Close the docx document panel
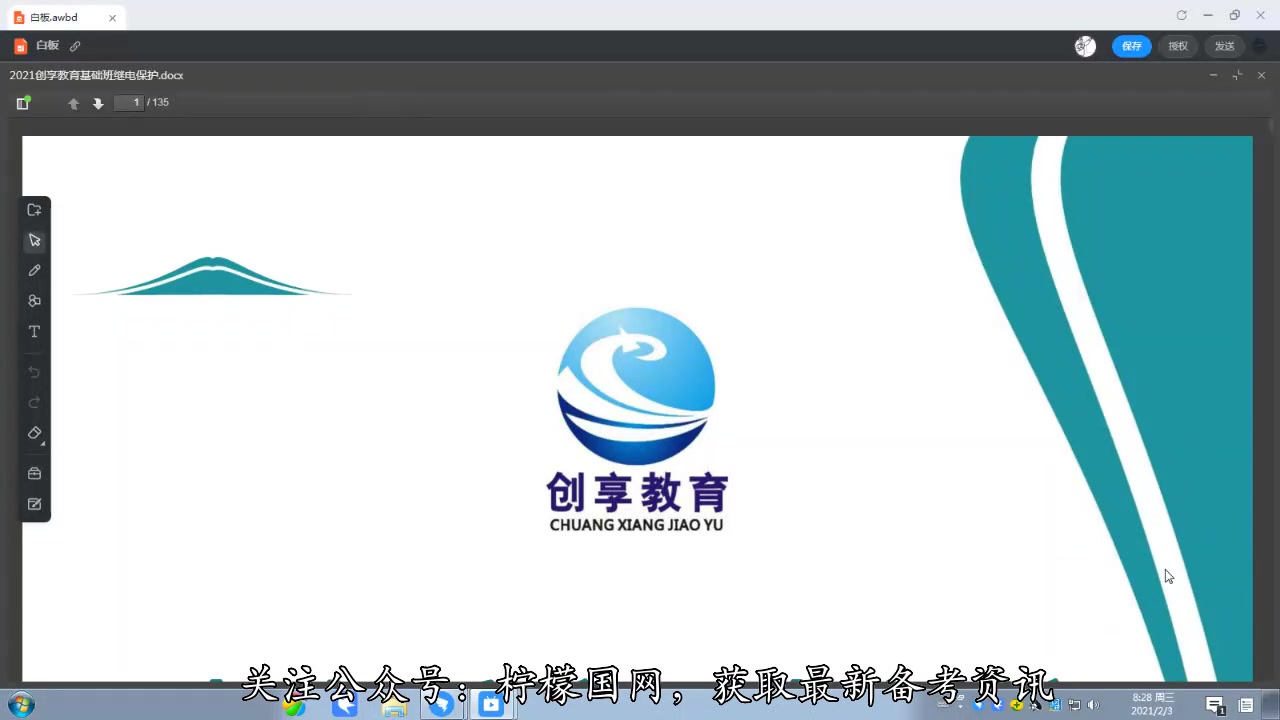The image size is (1280, 720). point(1261,75)
